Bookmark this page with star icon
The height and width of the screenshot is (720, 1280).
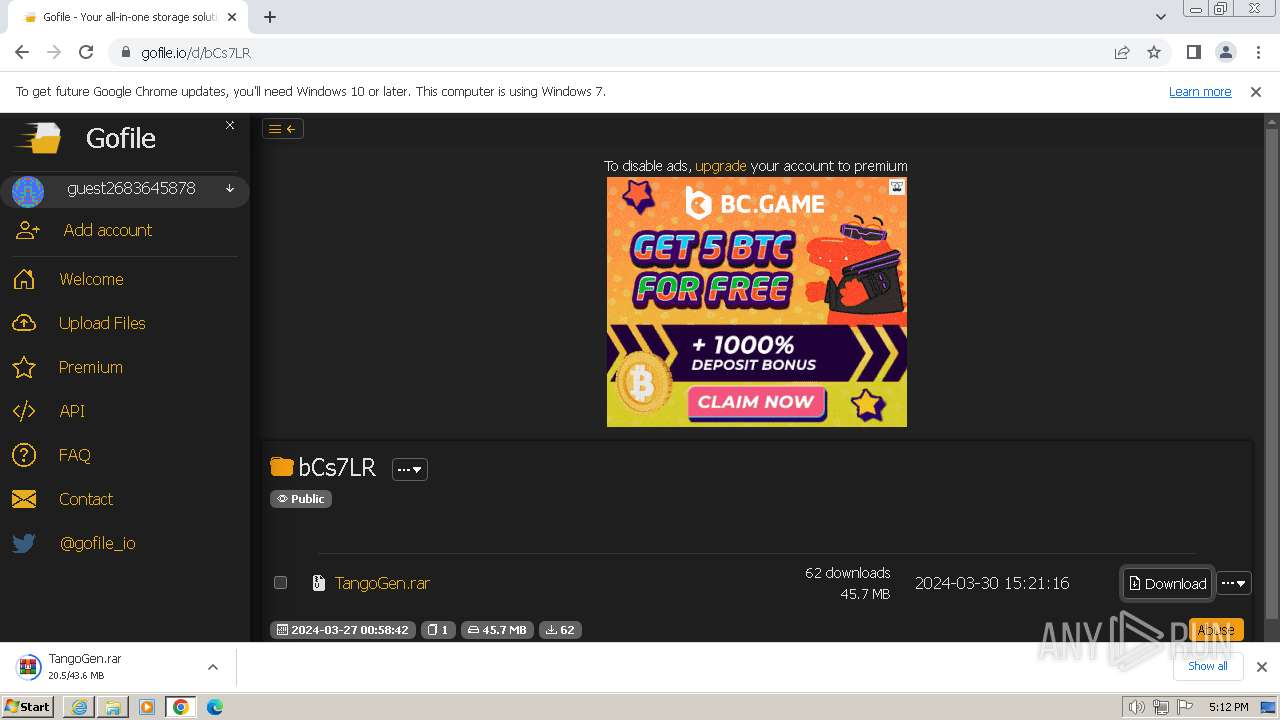pos(1154,52)
